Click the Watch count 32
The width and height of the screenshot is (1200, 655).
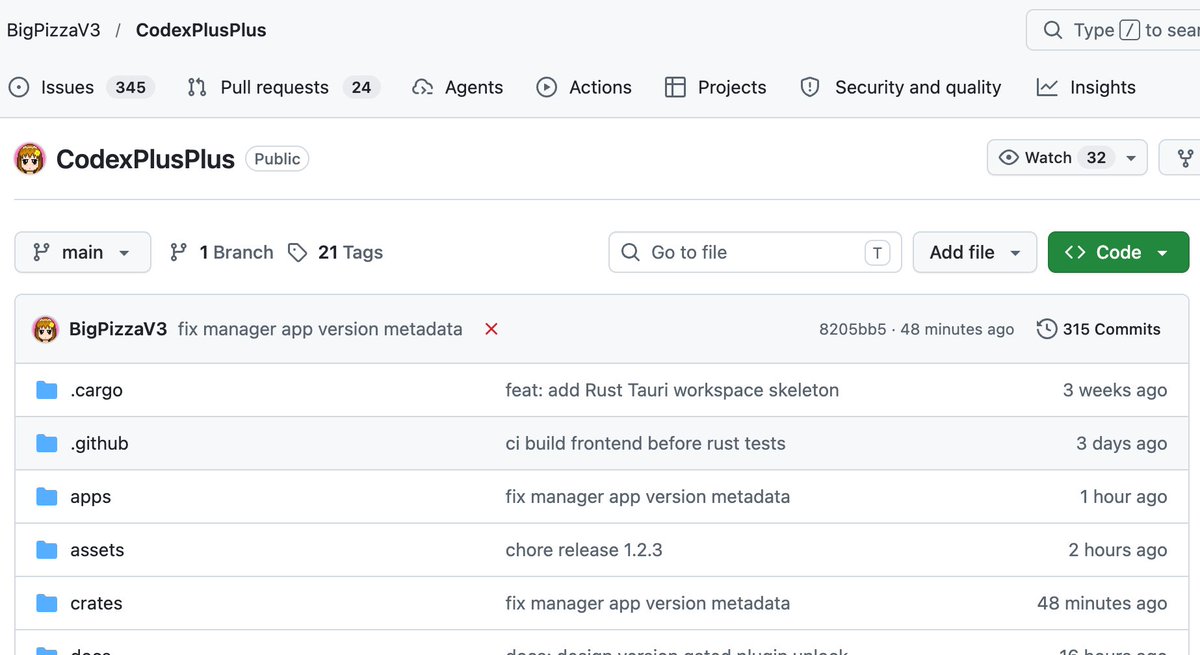(x=1096, y=157)
